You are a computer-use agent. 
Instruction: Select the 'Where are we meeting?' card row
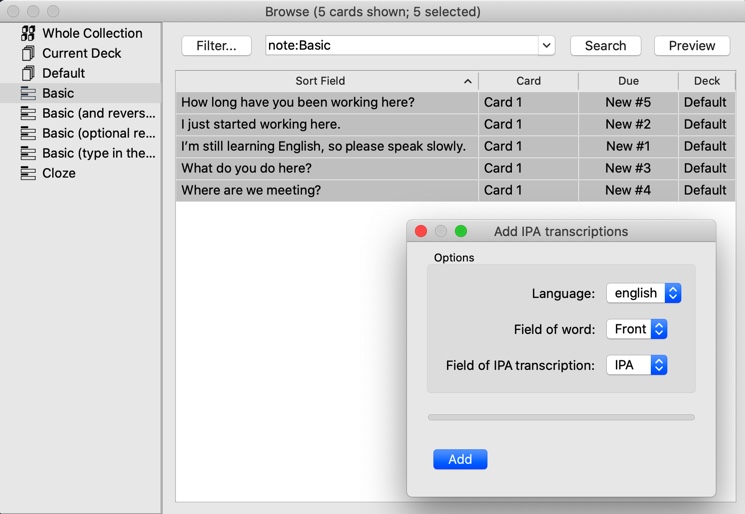point(326,190)
